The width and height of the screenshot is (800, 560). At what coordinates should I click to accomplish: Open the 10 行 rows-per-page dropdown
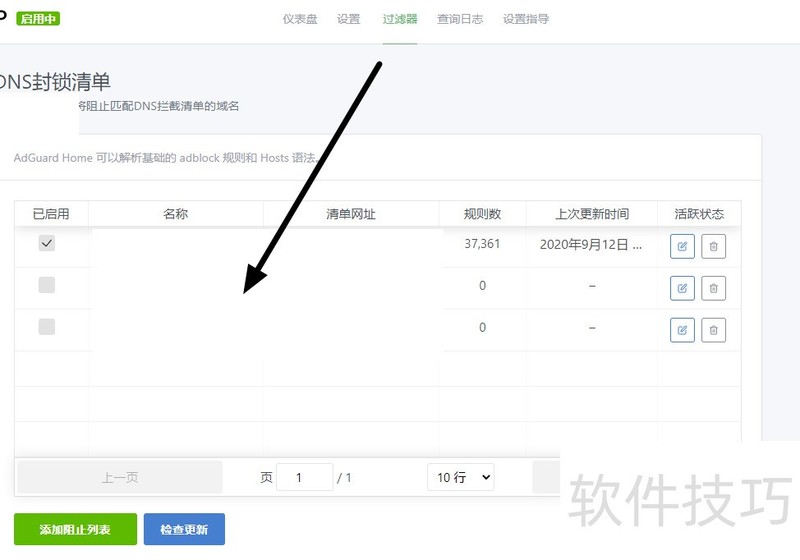click(461, 477)
